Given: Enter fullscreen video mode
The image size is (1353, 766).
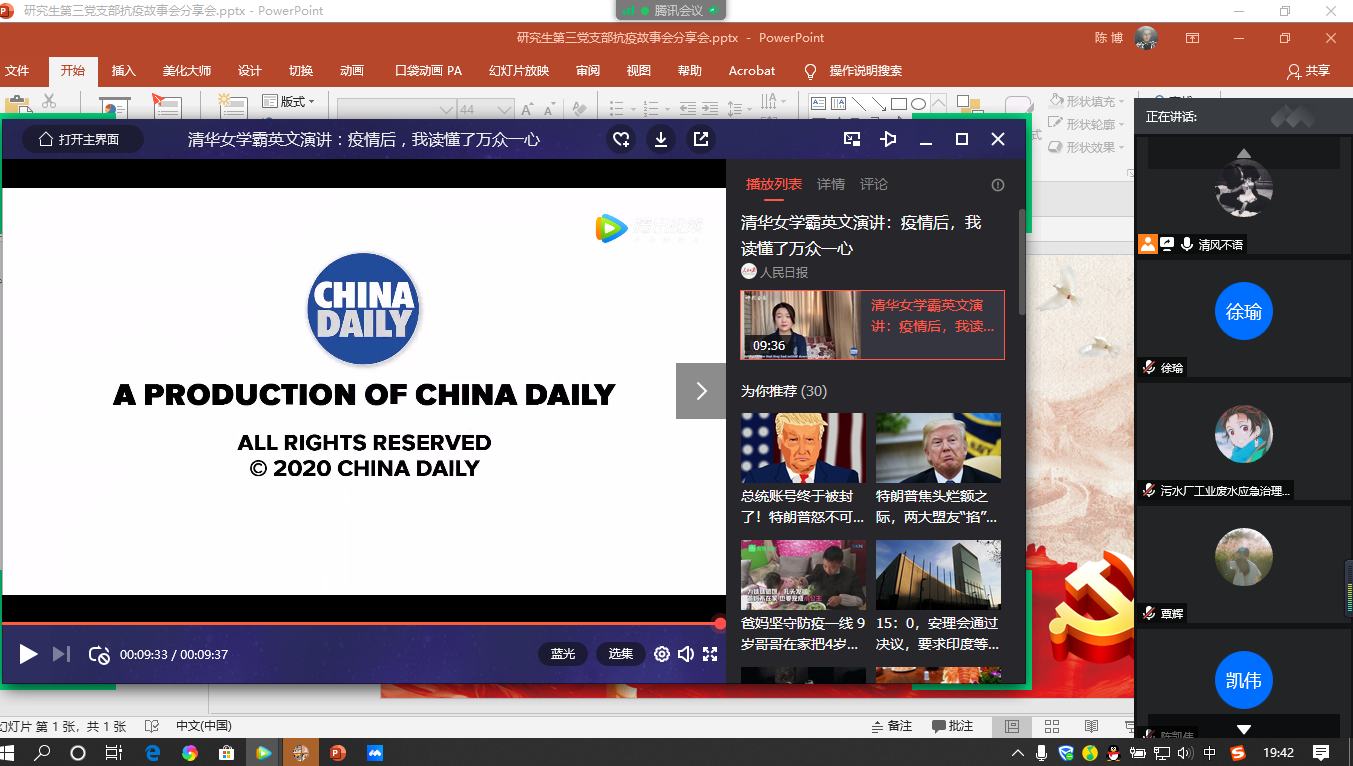Looking at the screenshot, I should point(710,654).
